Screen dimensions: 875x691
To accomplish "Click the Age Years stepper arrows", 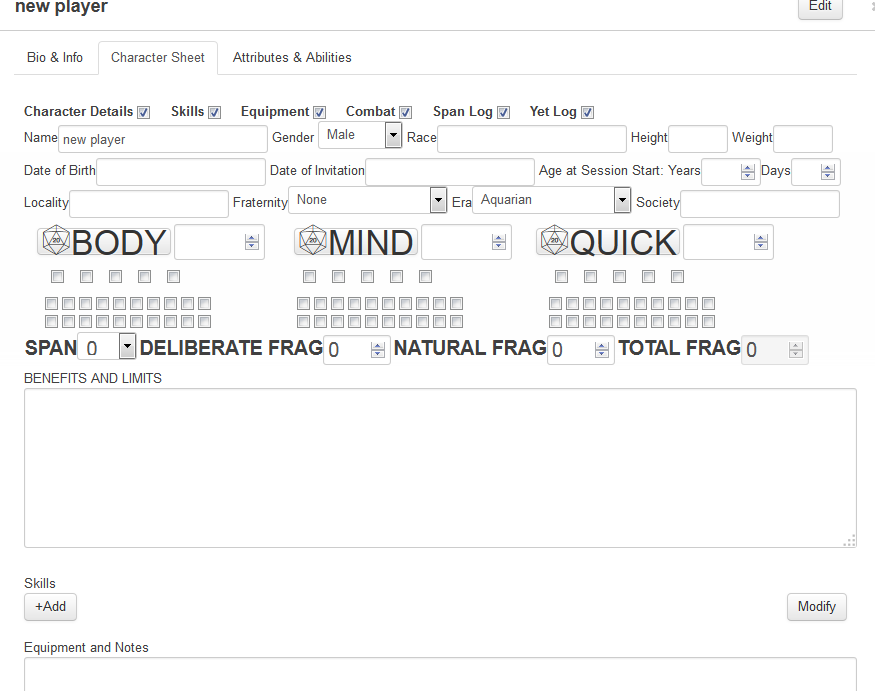I will click(747, 172).
